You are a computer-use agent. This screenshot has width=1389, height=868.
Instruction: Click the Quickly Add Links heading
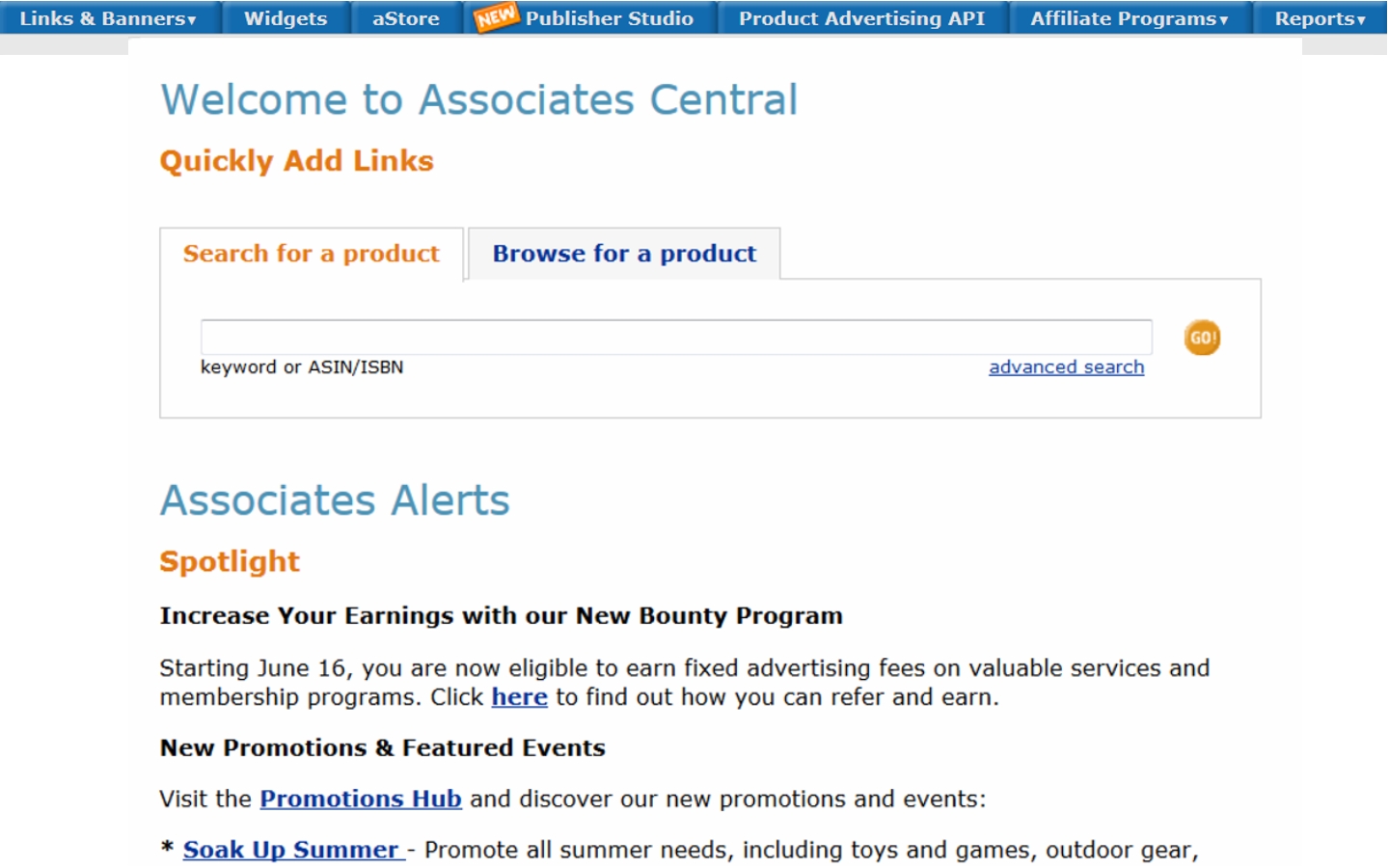coord(297,161)
